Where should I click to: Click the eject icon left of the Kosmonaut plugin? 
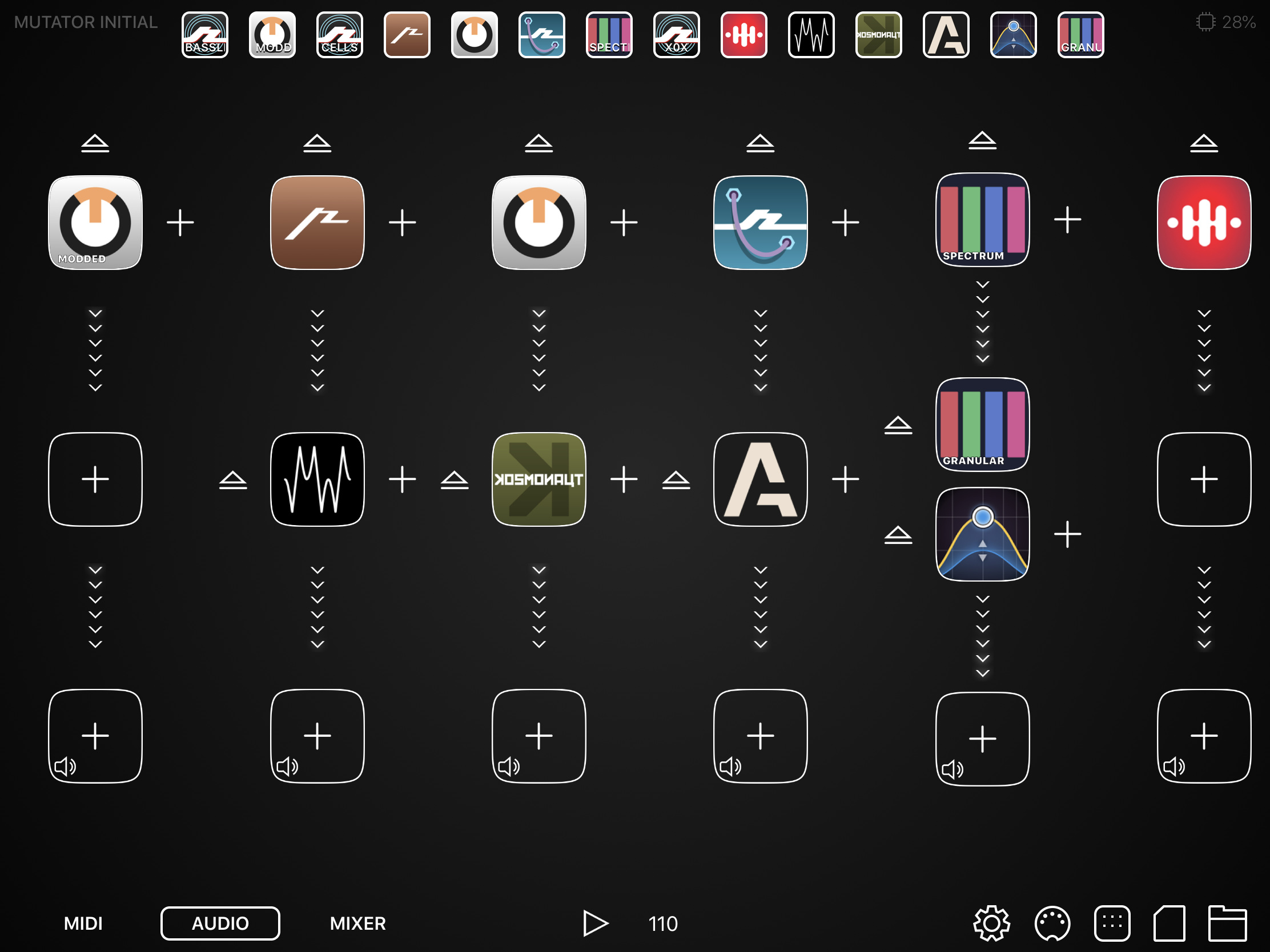[455, 480]
